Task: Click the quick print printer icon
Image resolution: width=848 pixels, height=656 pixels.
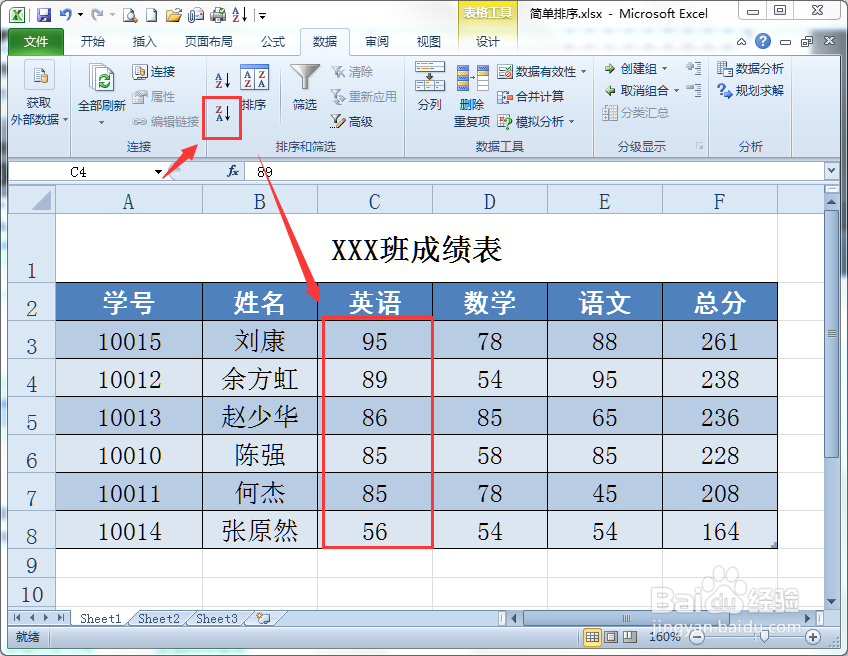Action: pos(218,15)
